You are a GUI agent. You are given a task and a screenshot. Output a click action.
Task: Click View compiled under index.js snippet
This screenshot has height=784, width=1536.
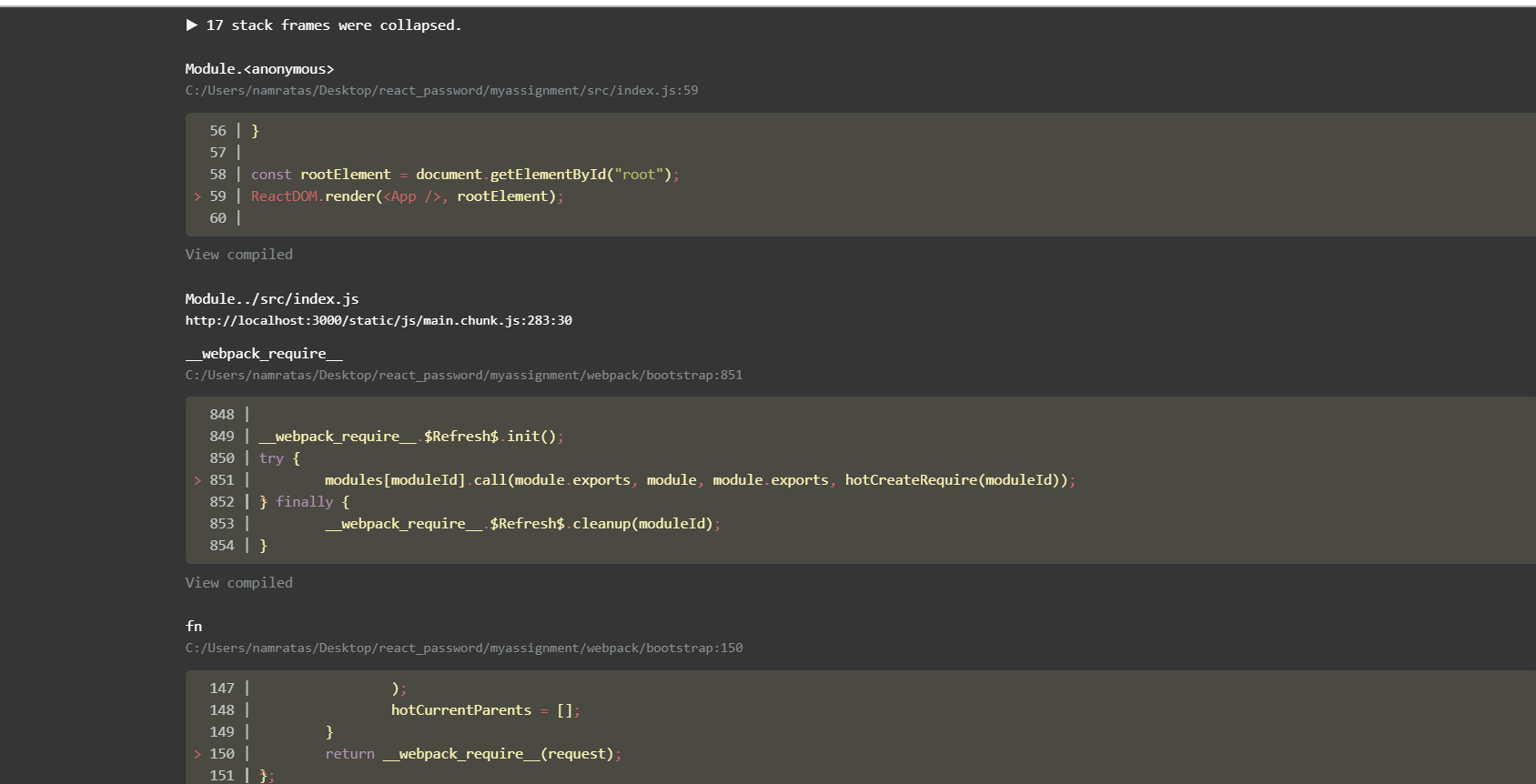[239, 255]
